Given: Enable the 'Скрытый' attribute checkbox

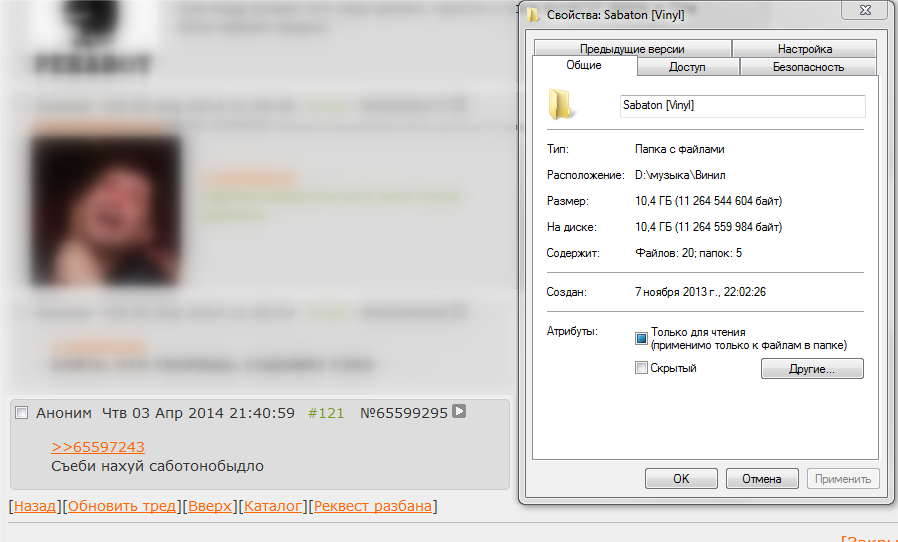Looking at the screenshot, I should tap(641, 368).
